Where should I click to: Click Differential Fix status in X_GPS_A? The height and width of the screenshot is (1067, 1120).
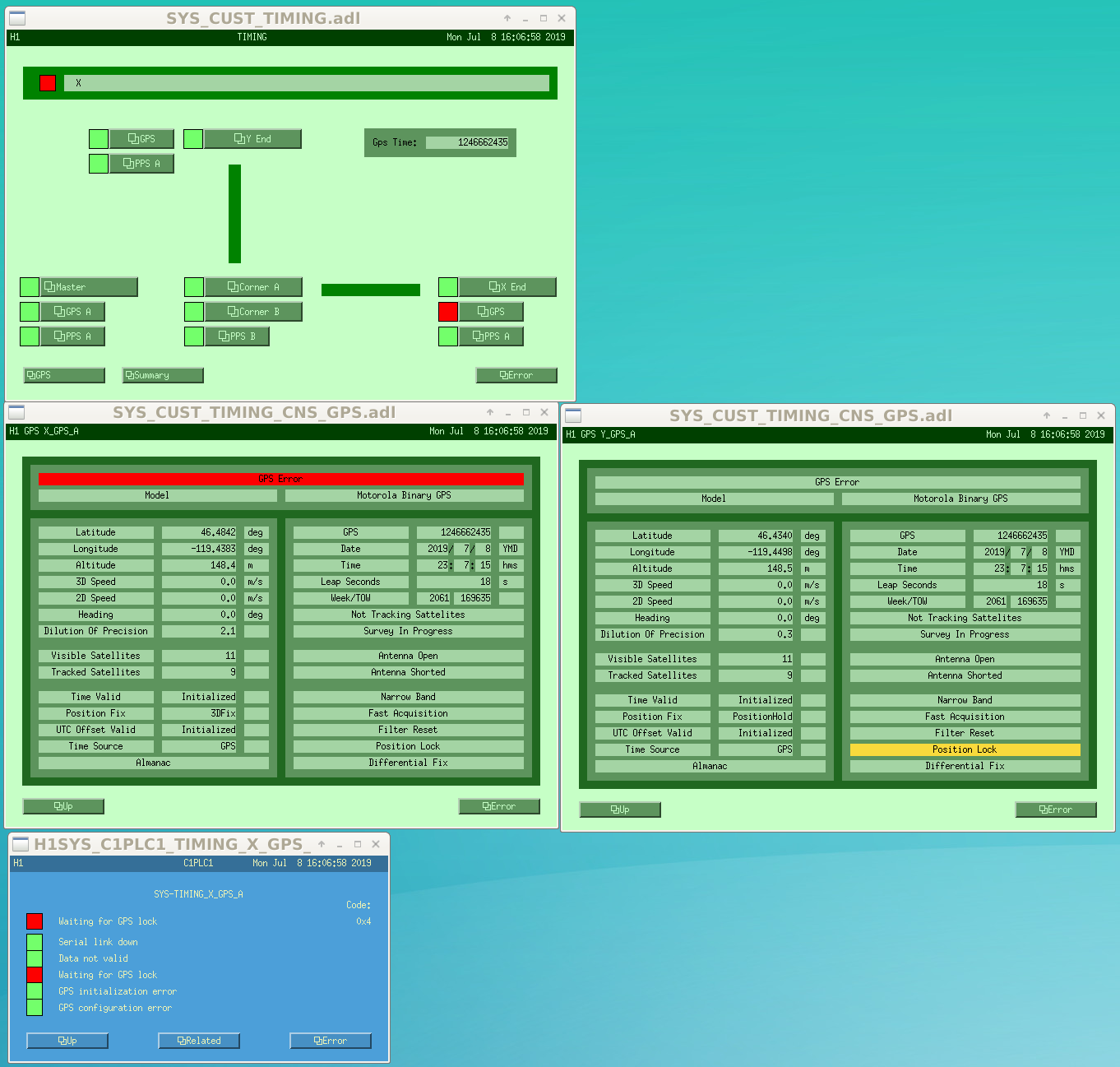pos(409,763)
